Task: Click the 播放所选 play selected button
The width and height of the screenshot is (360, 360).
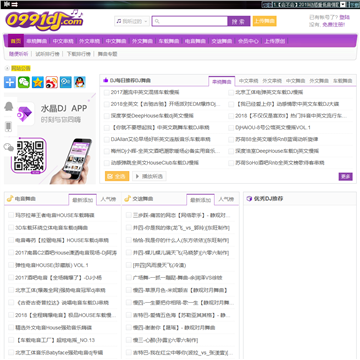Action: 149,176
